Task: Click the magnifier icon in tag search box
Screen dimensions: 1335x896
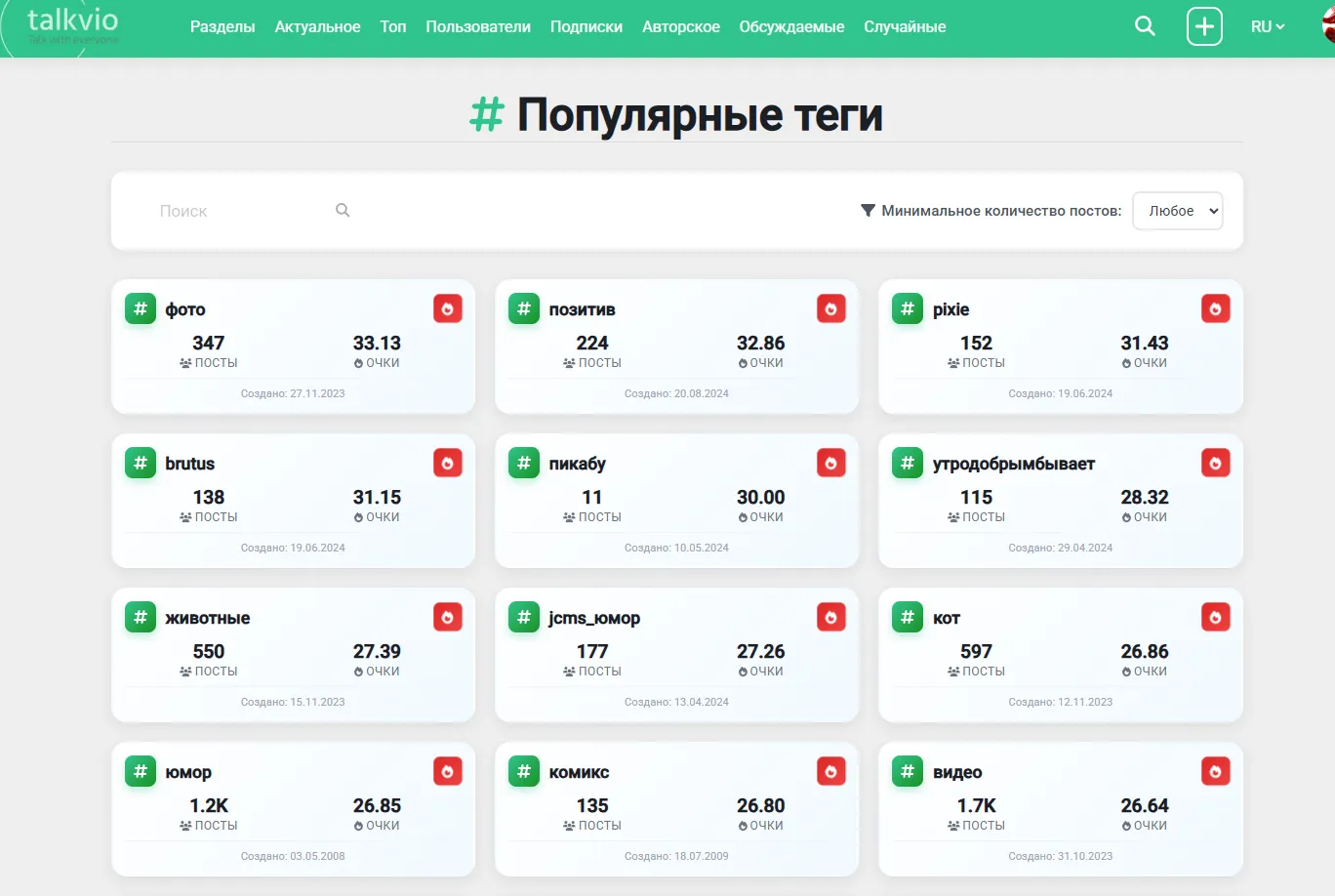Action: pyautogui.click(x=343, y=210)
